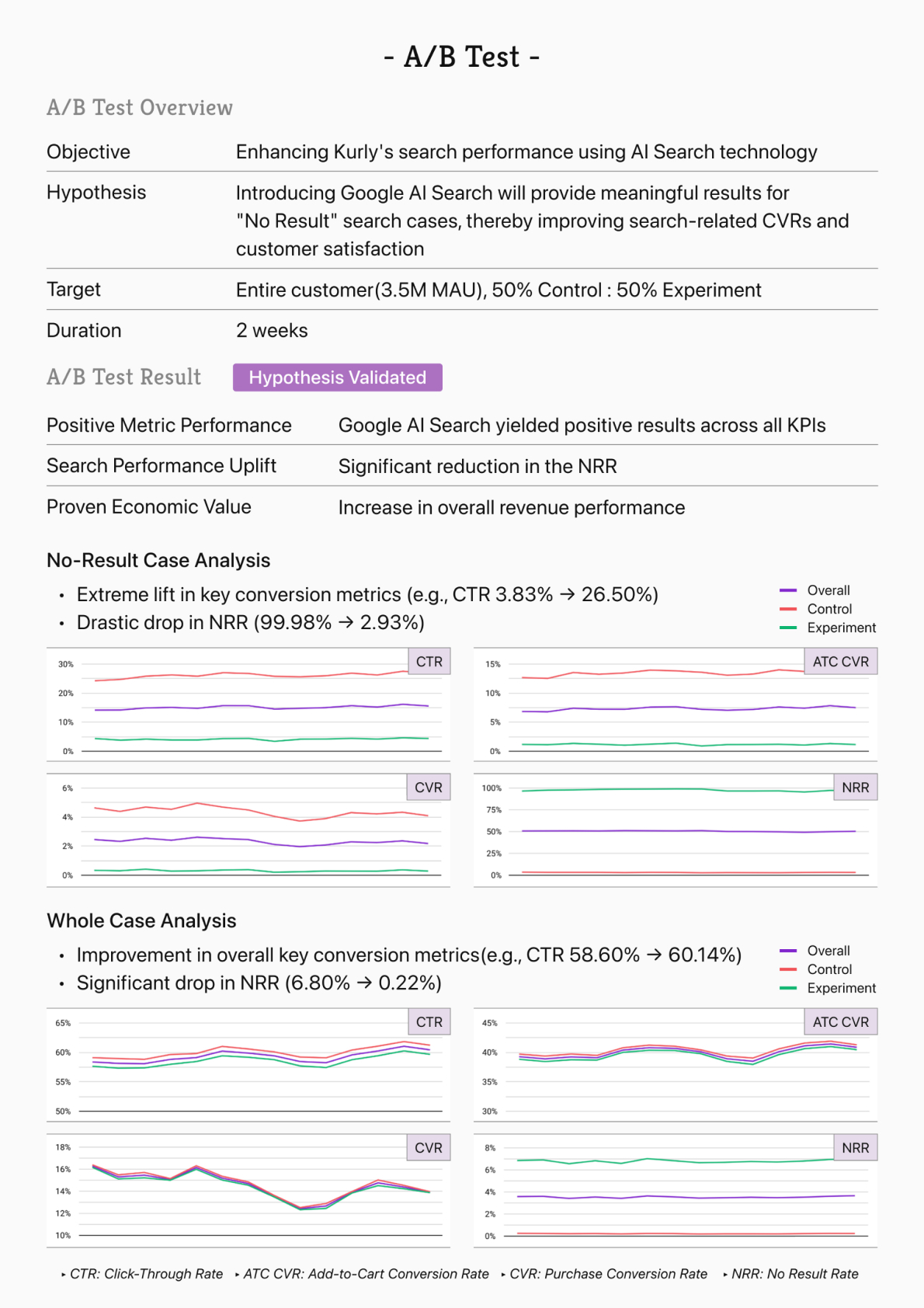The image size is (924, 1308).
Task: Click the CTR label in No-Result charts
Action: click(x=429, y=662)
